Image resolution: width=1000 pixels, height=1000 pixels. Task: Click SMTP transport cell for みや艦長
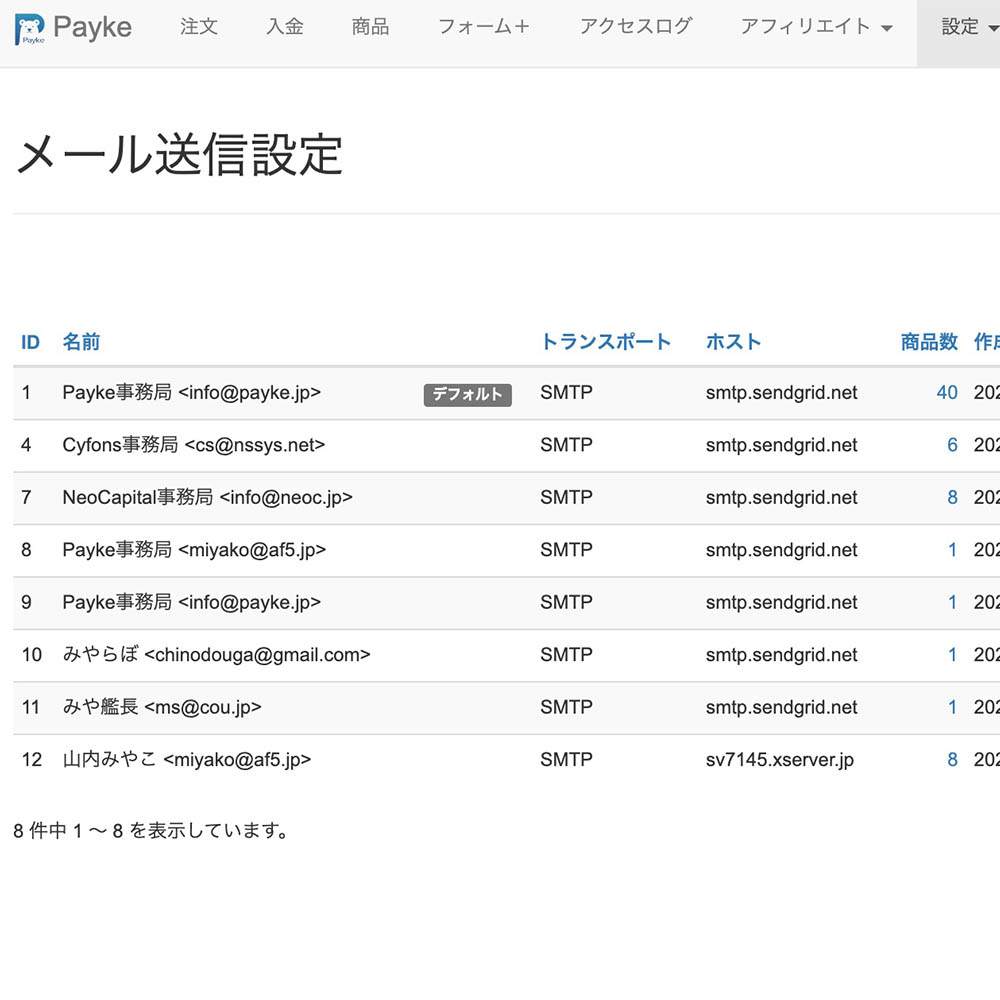[566, 707]
